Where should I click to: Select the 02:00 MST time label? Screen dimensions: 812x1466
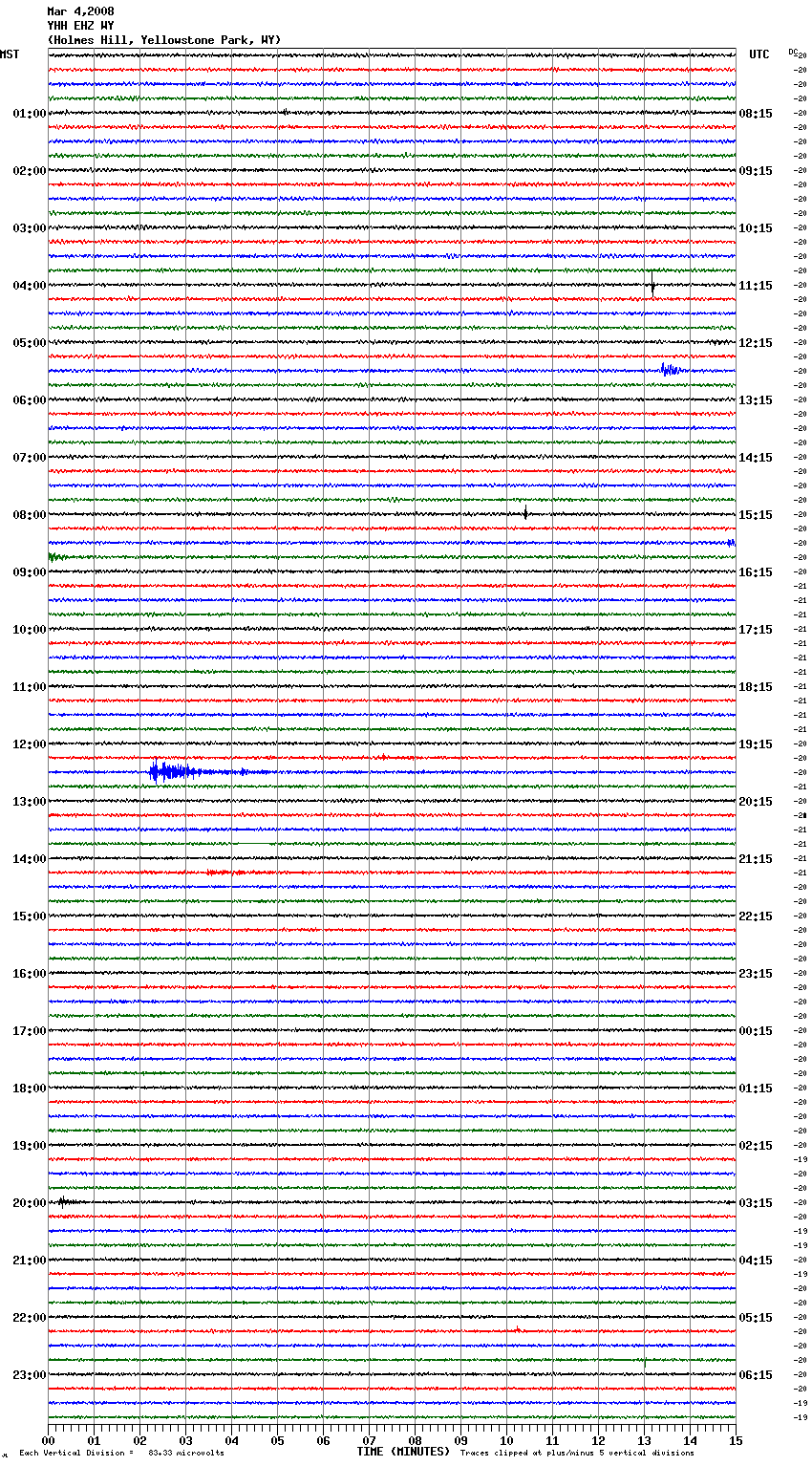(x=30, y=171)
